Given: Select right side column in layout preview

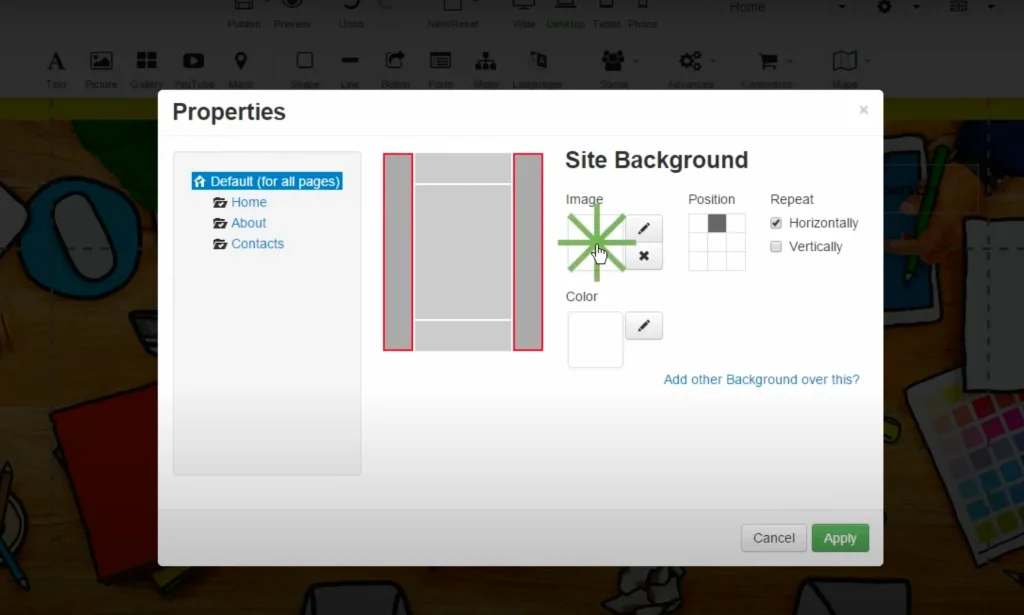Looking at the screenshot, I should (x=528, y=252).
